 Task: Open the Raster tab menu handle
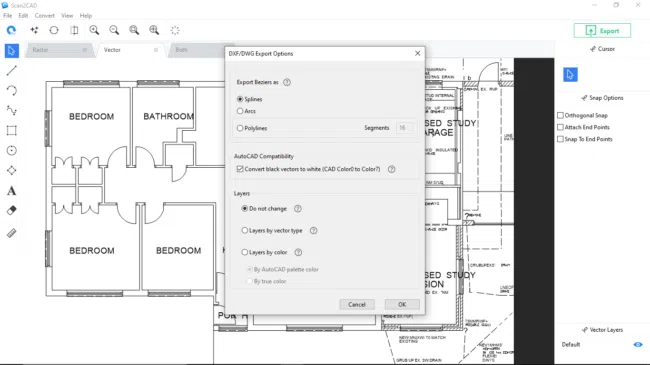(x=85, y=50)
